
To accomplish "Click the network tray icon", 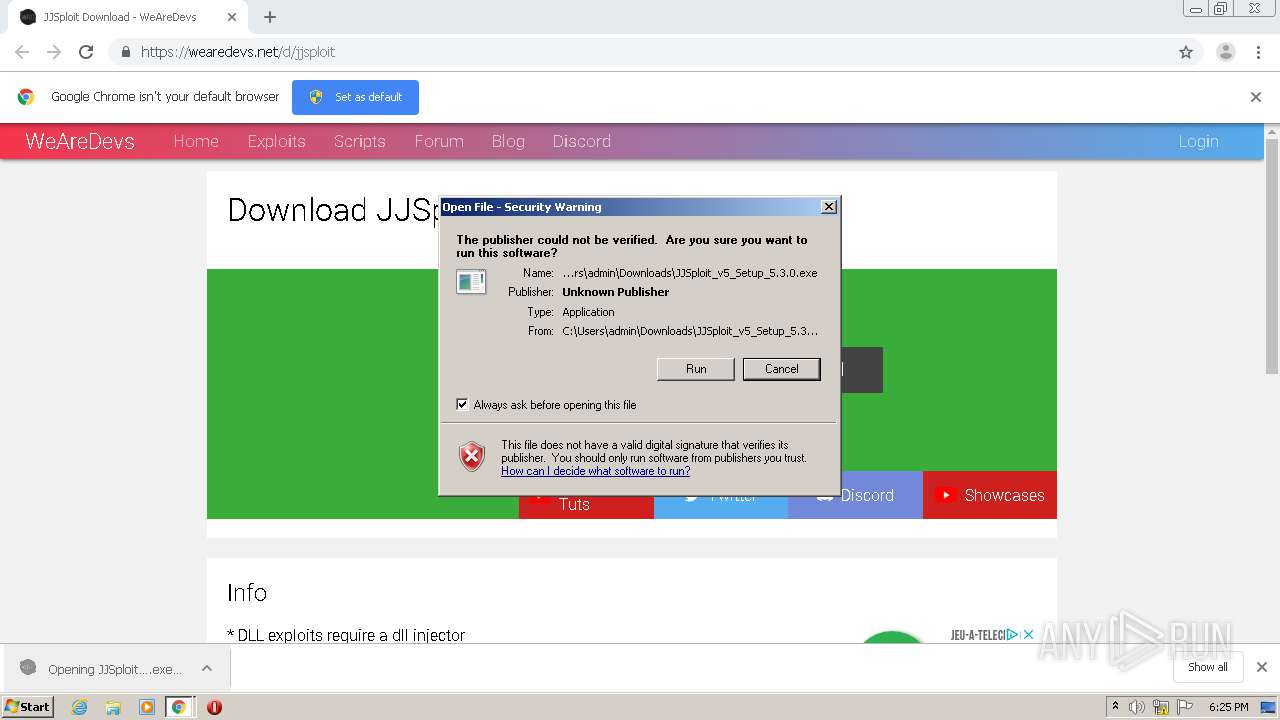I will click(x=1161, y=707).
